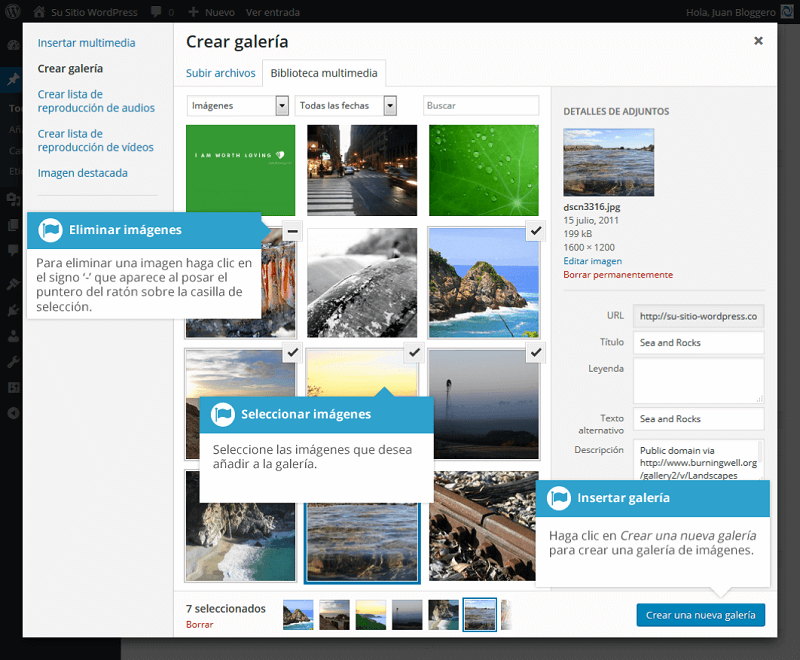Click the empty Leyenda text area
The image size is (800, 660).
tap(698, 380)
